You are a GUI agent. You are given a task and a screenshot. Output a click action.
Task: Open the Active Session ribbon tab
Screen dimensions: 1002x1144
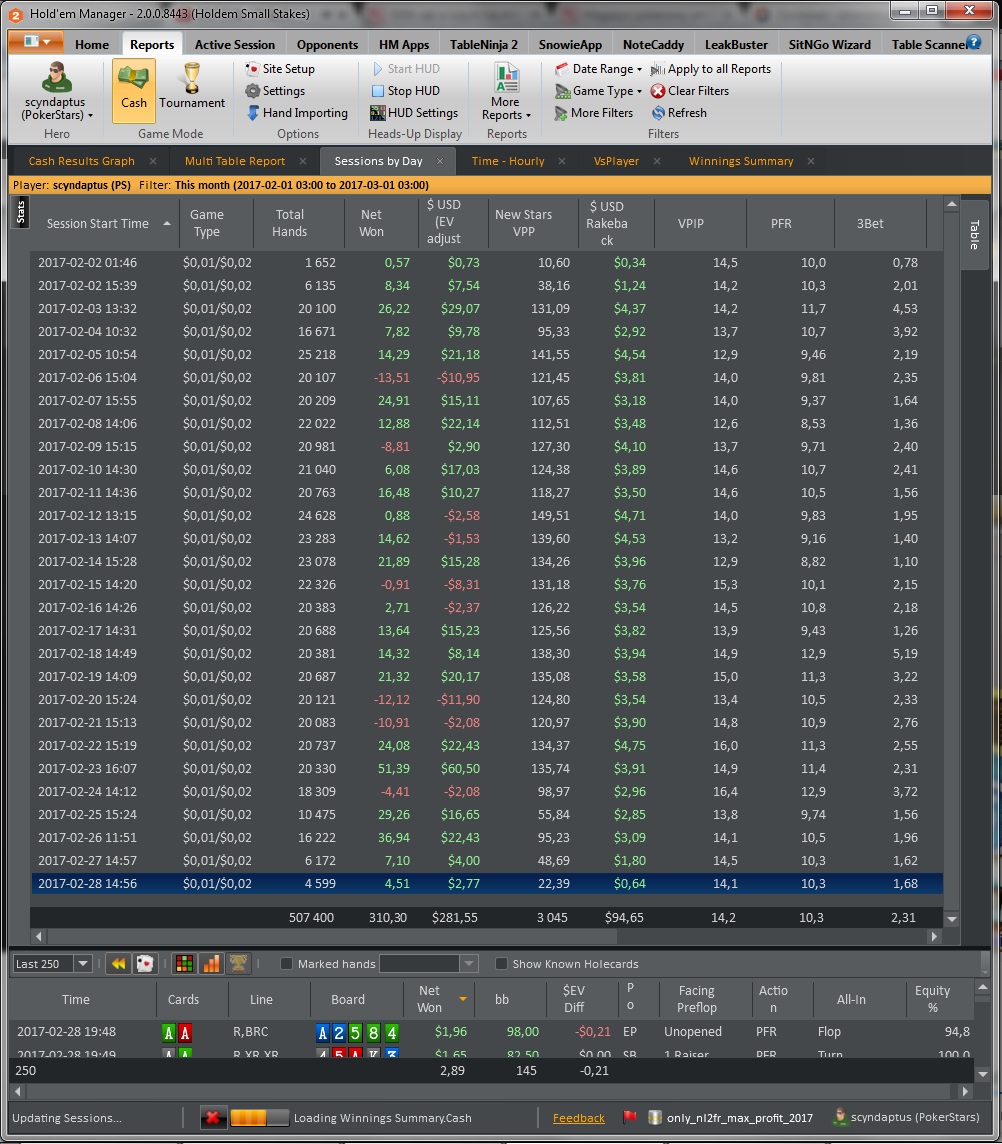pyautogui.click(x=235, y=45)
